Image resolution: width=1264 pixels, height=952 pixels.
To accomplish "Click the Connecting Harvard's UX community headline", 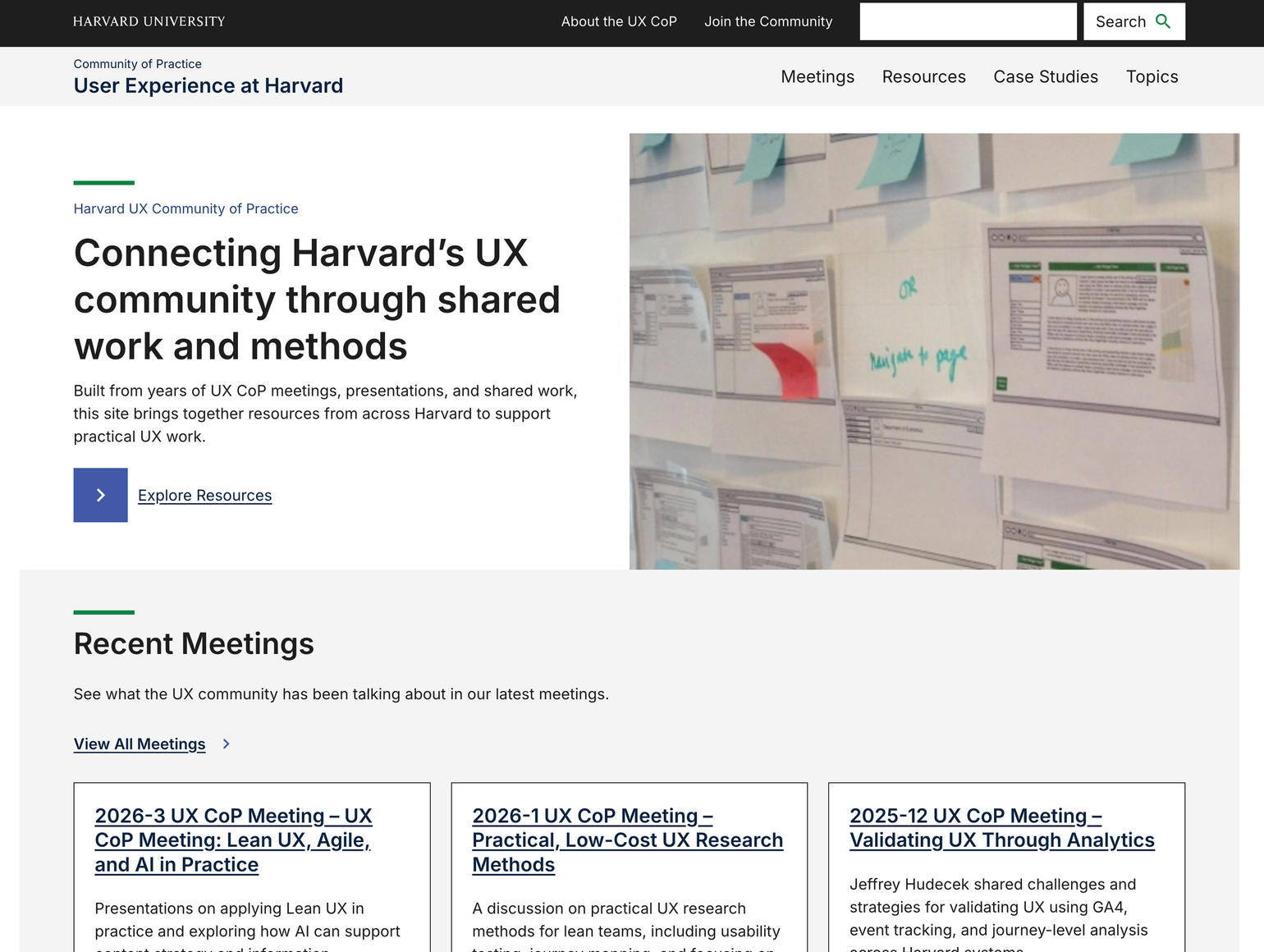I will point(317,300).
